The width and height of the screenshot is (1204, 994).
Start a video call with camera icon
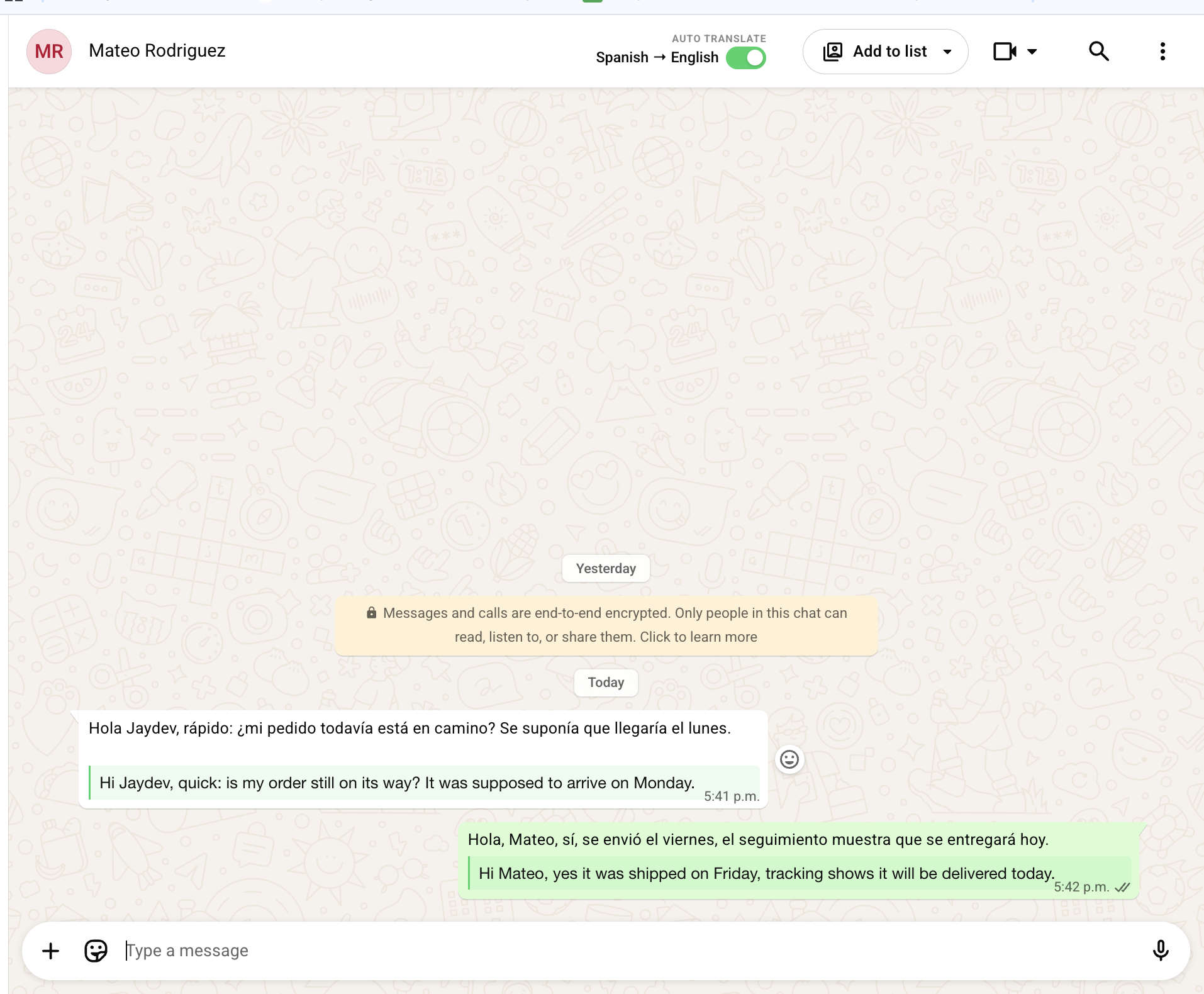(x=1005, y=52)
